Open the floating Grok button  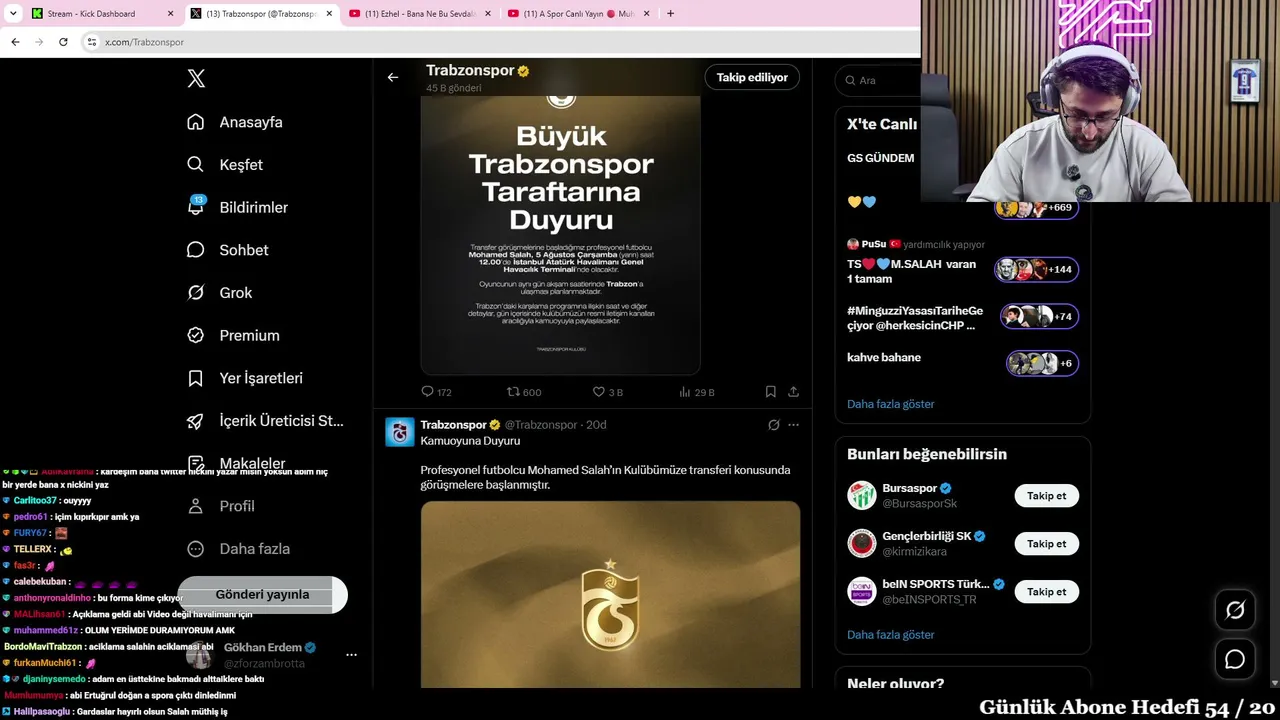coord(1235,610)
